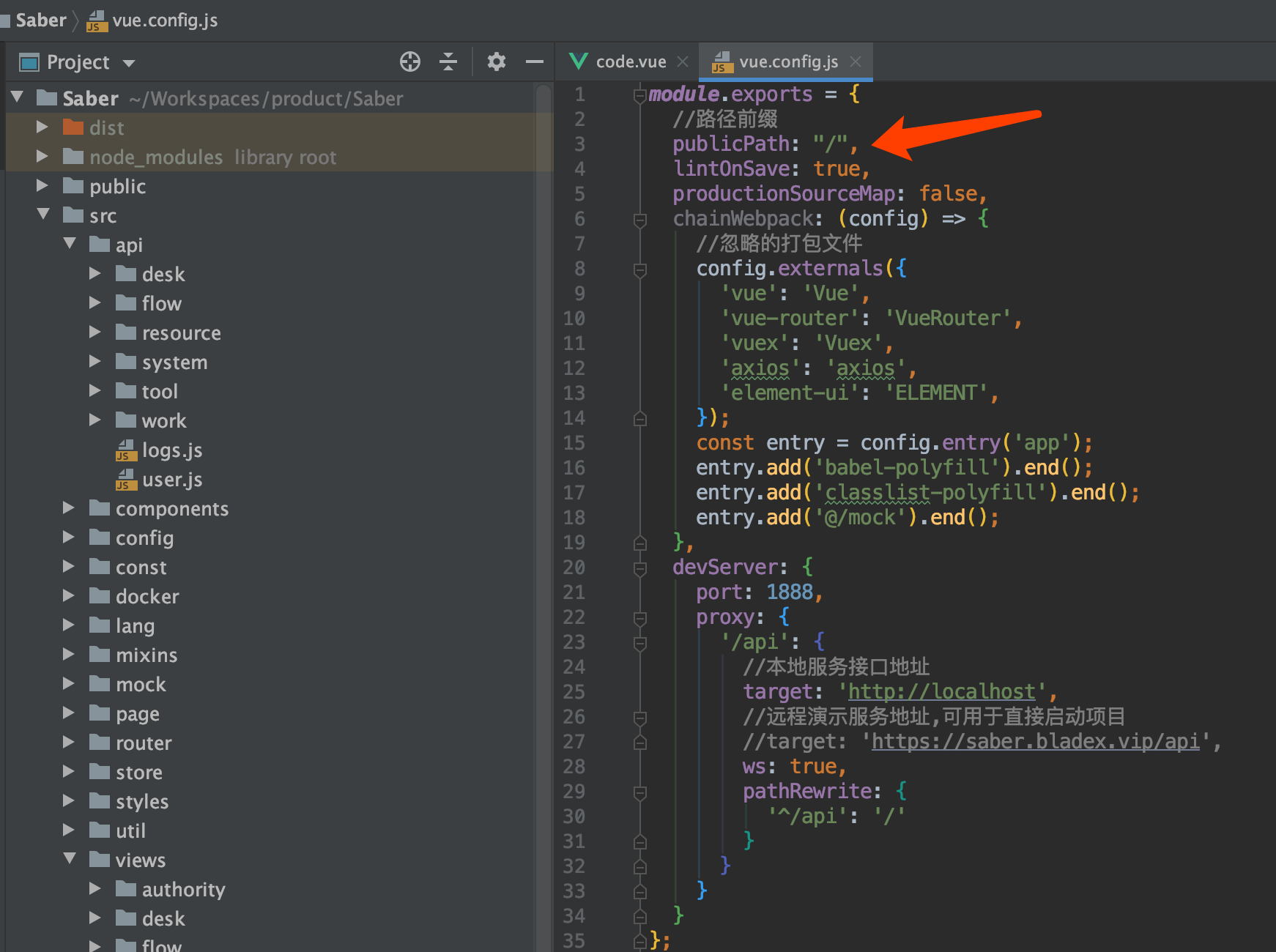Screen dimensions: 1276x952
Task: Open the Project view dropdown
Action: click(129, 63)
